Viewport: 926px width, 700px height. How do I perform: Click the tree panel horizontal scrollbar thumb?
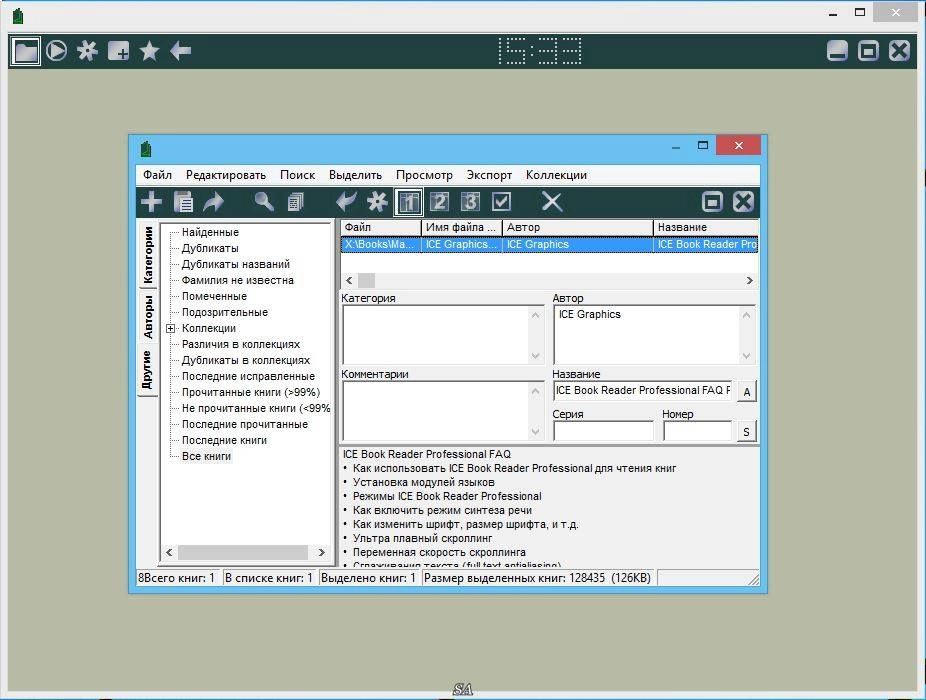pyautogui.click(x=243, y=552)
